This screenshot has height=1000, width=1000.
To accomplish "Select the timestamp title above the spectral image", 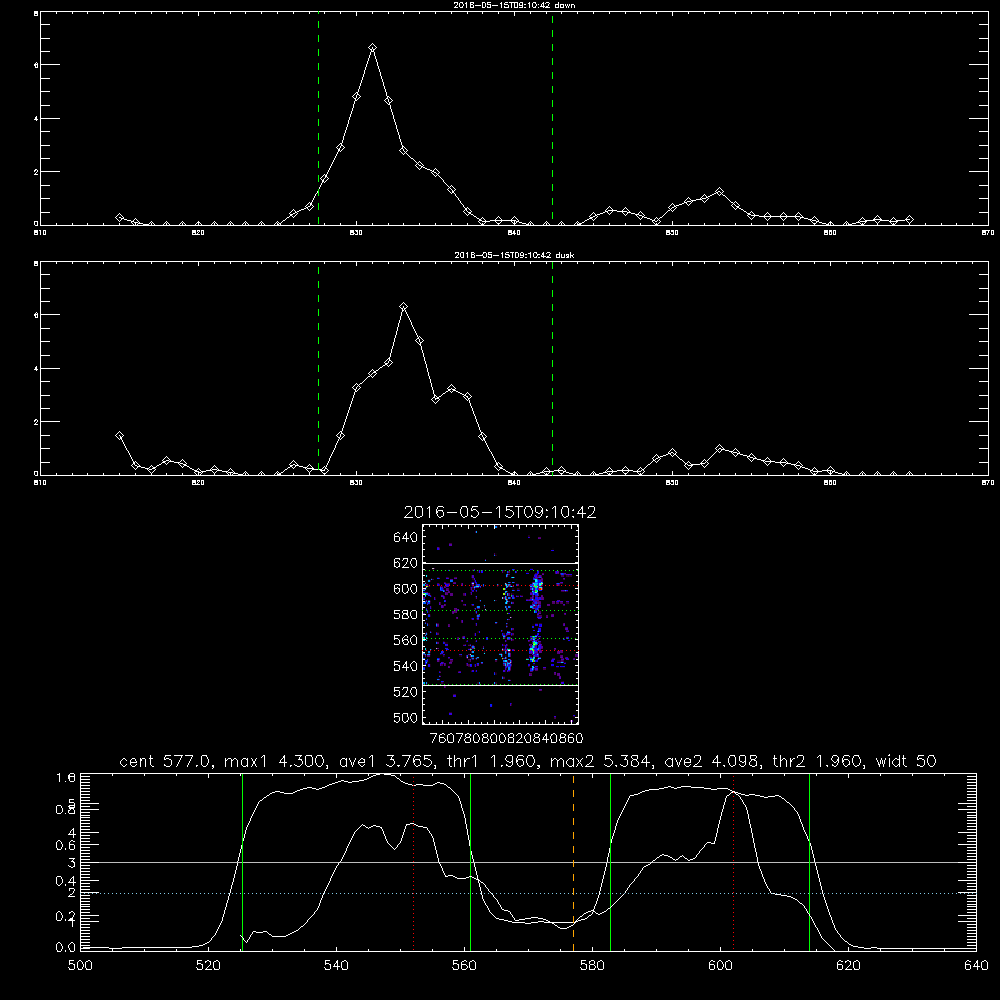I will click(500, 512).
